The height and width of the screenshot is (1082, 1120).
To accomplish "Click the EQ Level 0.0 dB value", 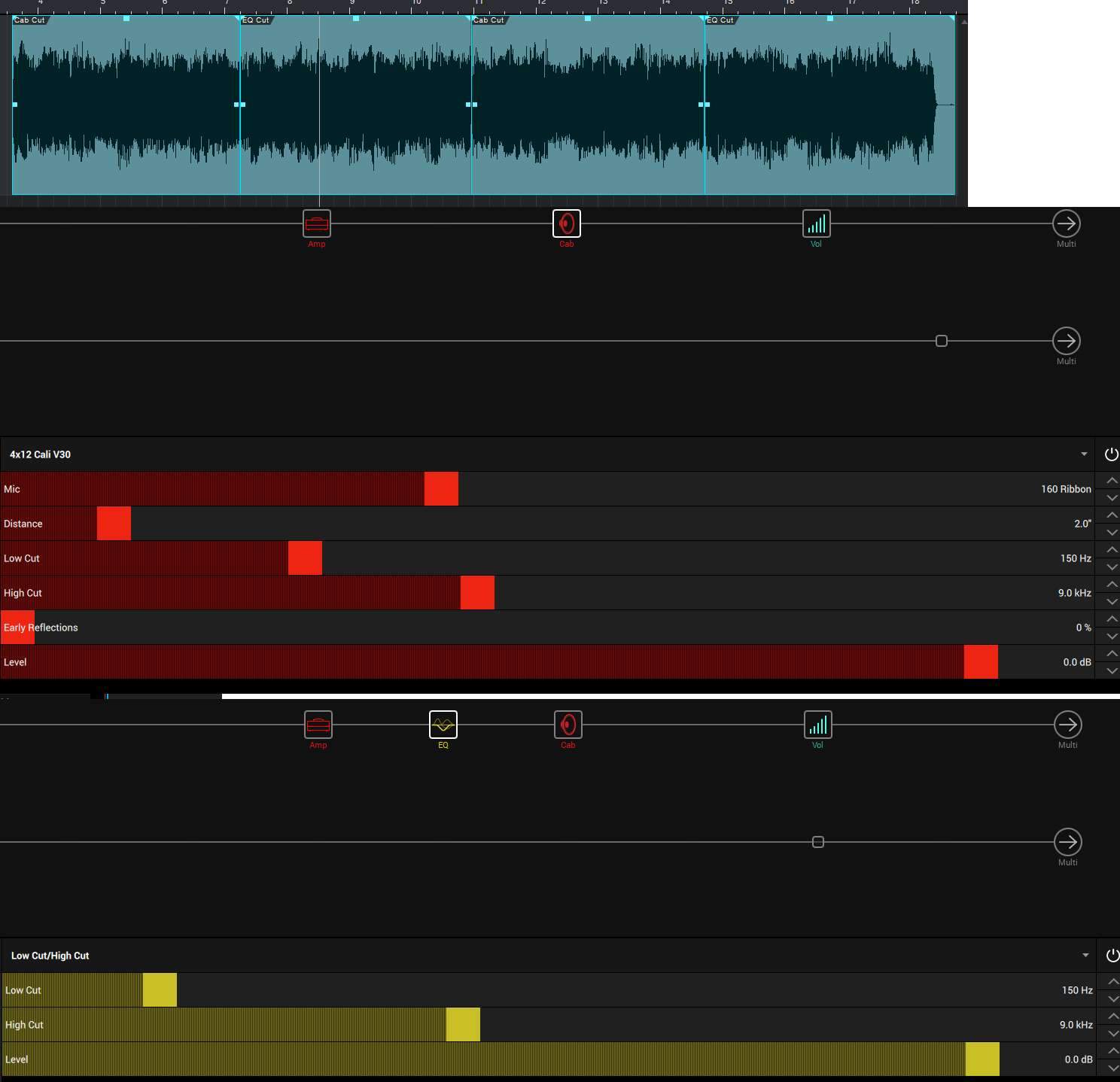I will tap(1079, 1059).
